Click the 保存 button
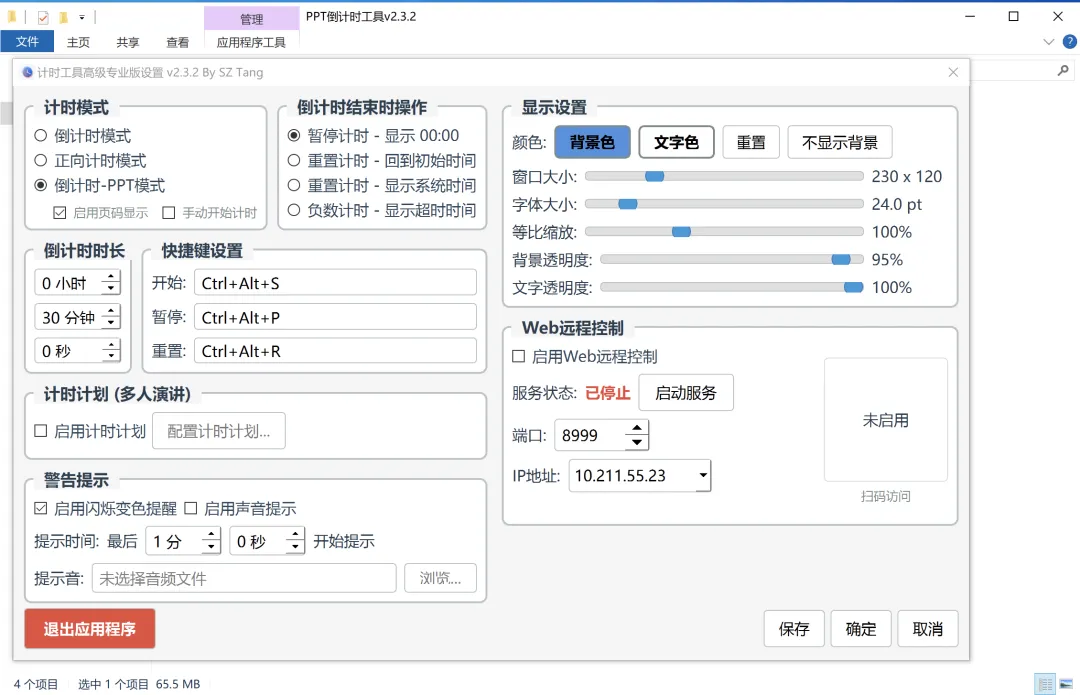The width and height of the screenshot is (1080, 695). [x=794, y=629]
